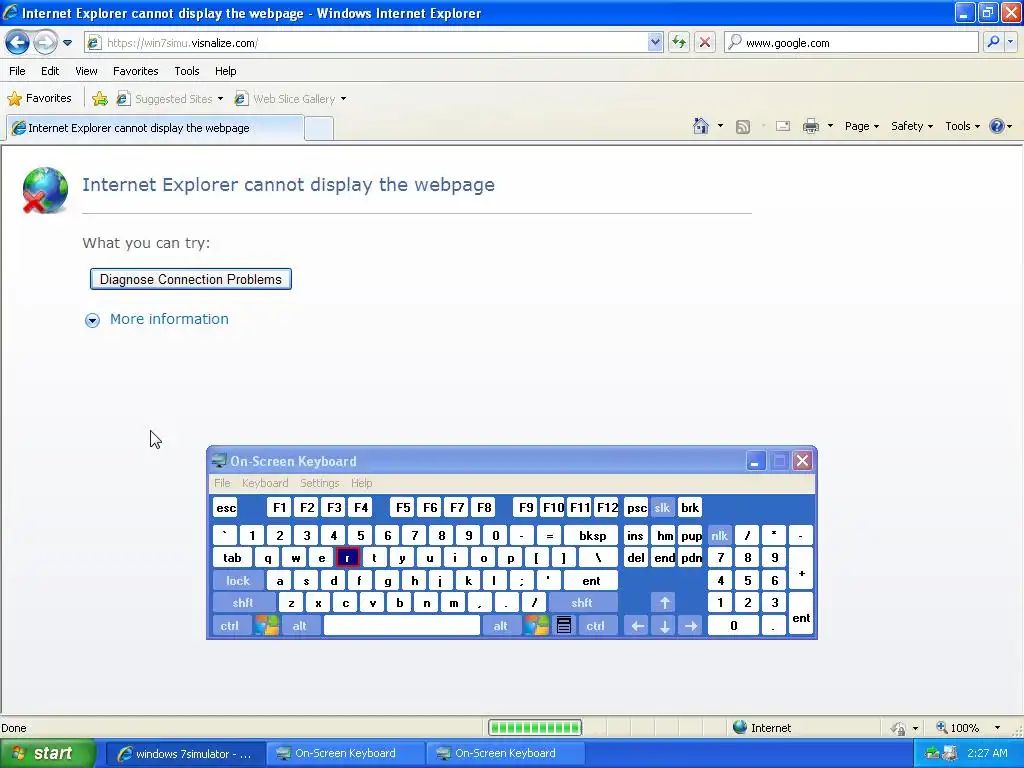Click the tab key on keyboard
1024x768 pixels.
tap(232, 558)
